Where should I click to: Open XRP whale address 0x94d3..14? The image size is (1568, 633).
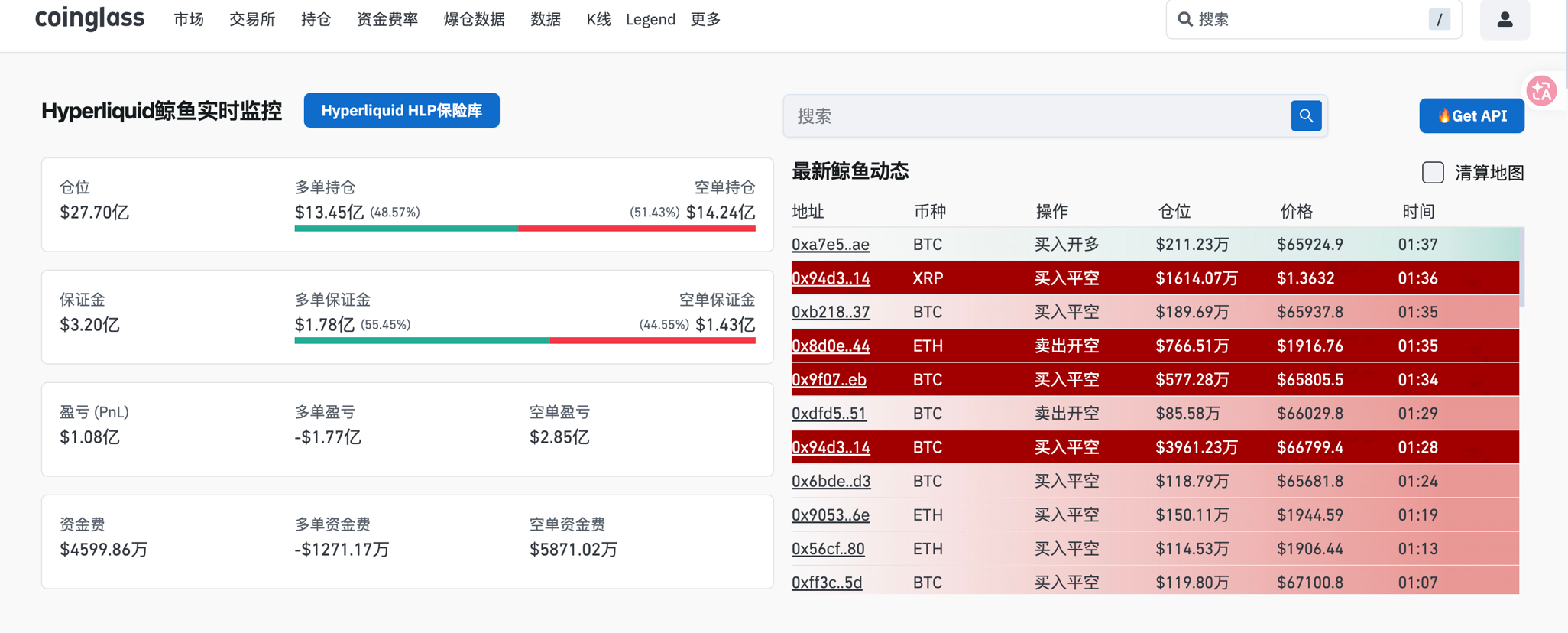pyautogui.click(x=831, y=278)
